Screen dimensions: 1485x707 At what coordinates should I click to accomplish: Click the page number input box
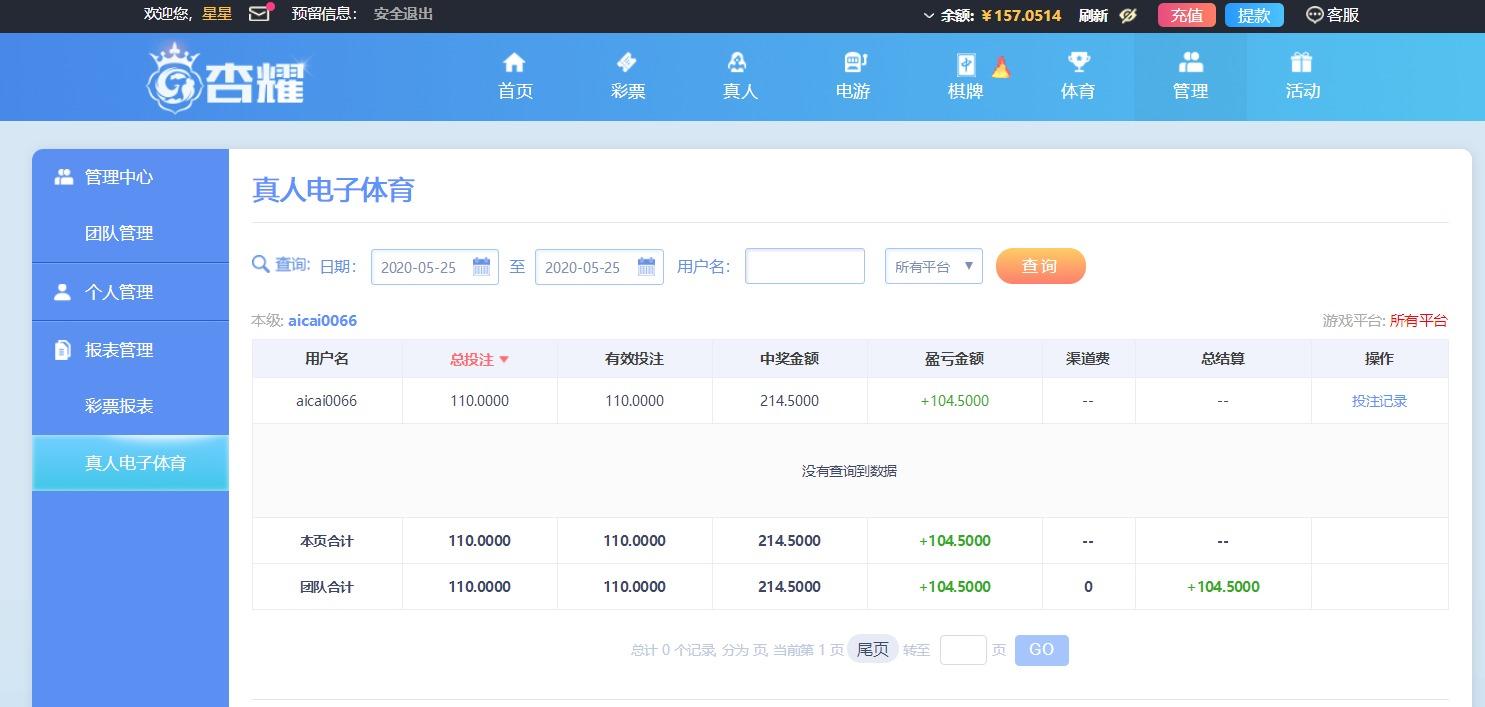tap(963, 650)
